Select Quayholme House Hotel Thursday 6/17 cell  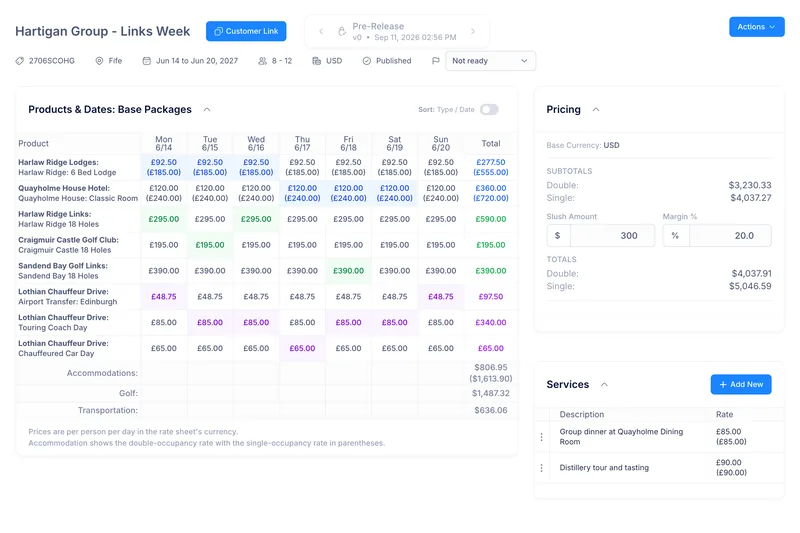coord(302,193)
